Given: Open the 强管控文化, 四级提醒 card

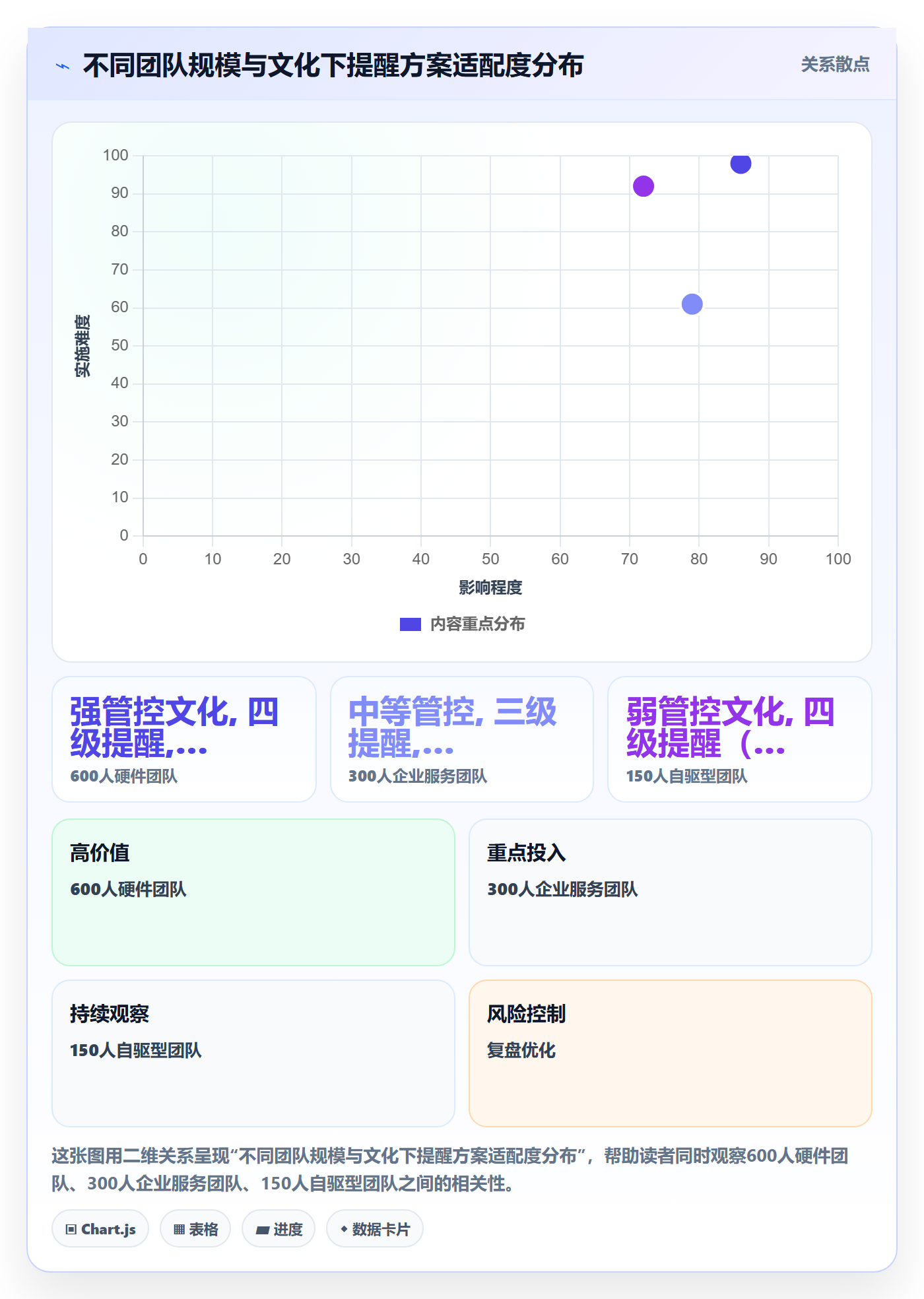Looking at the screenshot, I should pyautogui.click(x=184, y=739).
